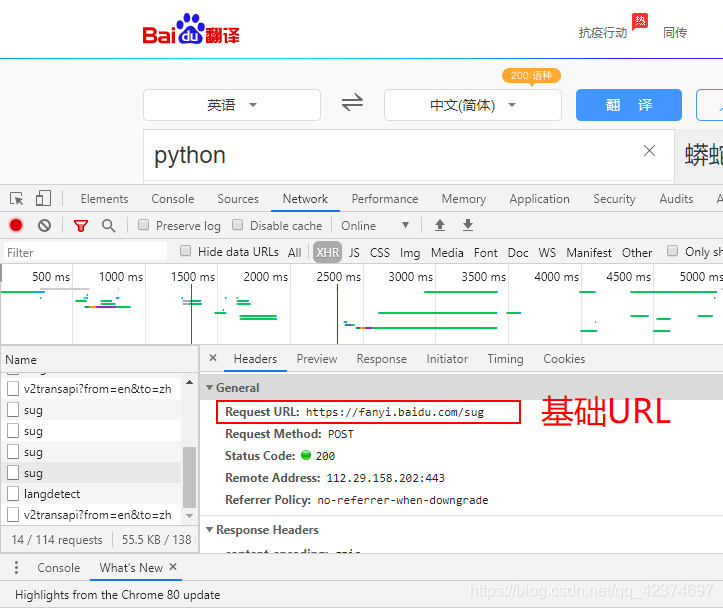This screenshot has width=723, height=609.
Task: Filter requests by JS type
Action: coord(354,253)
